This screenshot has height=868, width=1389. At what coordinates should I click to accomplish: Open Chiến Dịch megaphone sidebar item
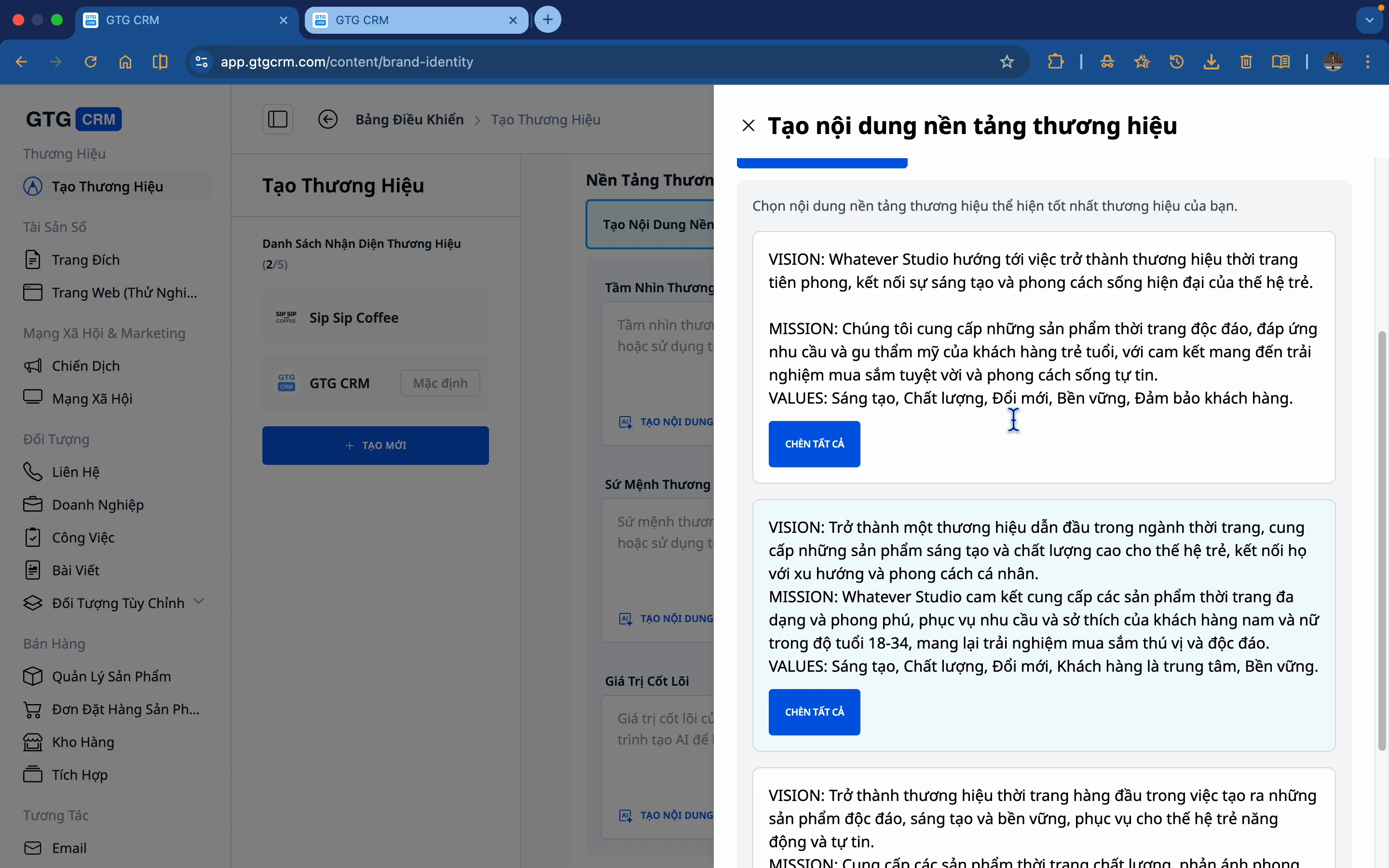[85, 366]
